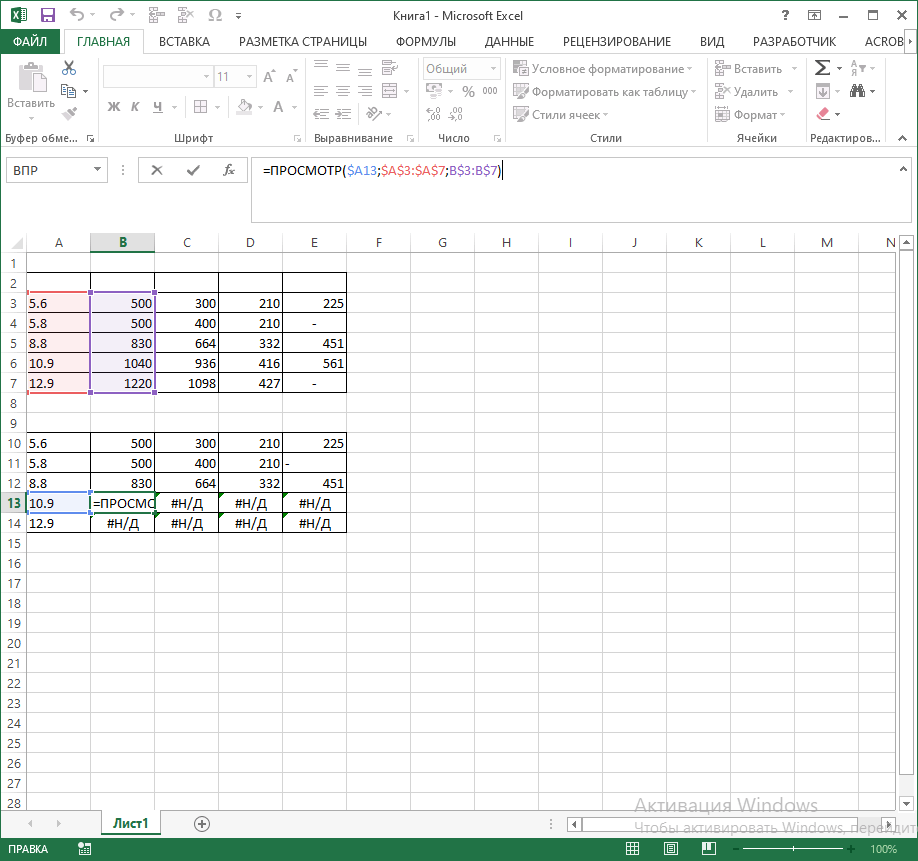This screenshot has width=918, height=861.
Task: Decrease font size with the small A
Action: (x=290, y=76)
